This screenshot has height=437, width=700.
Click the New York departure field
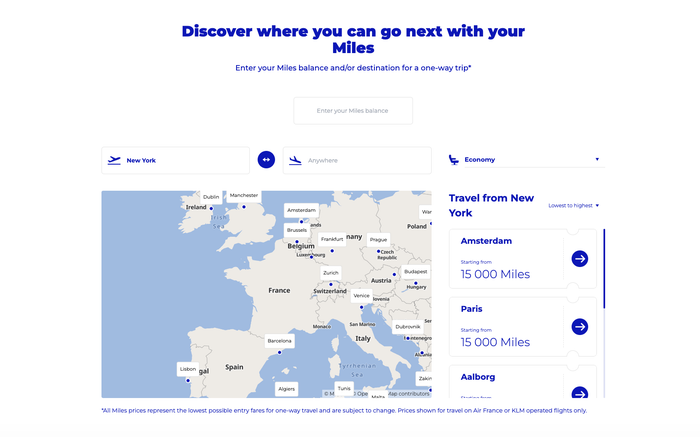point(175,160)
